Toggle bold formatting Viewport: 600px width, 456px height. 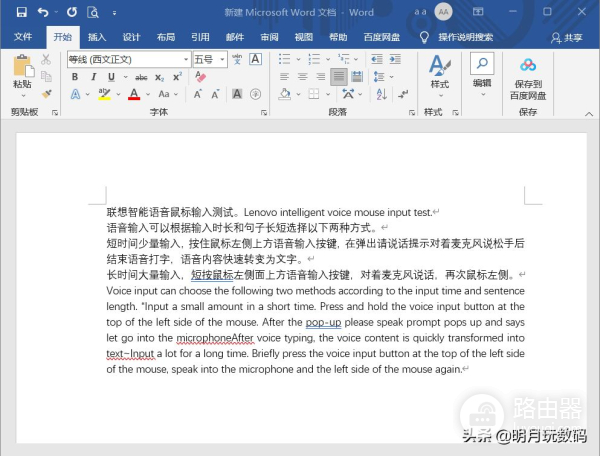[75, 77]
